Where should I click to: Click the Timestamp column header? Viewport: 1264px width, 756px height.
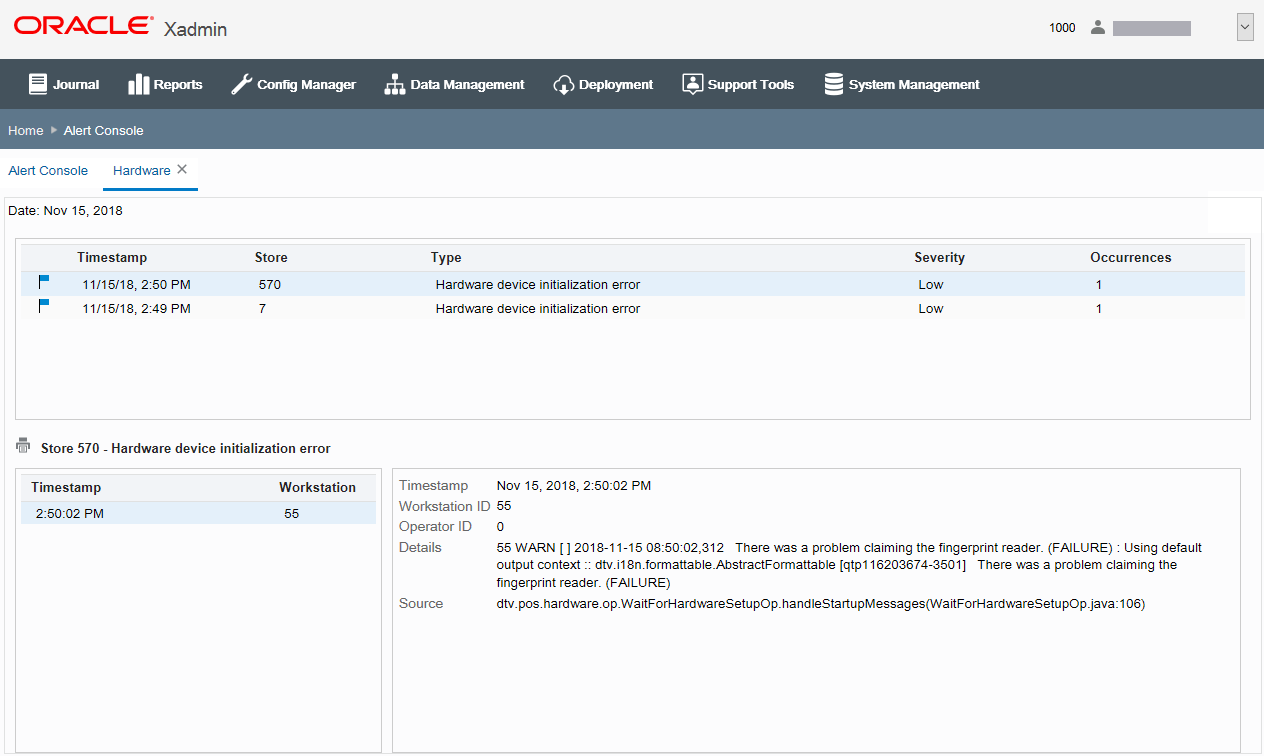(111, 257)
